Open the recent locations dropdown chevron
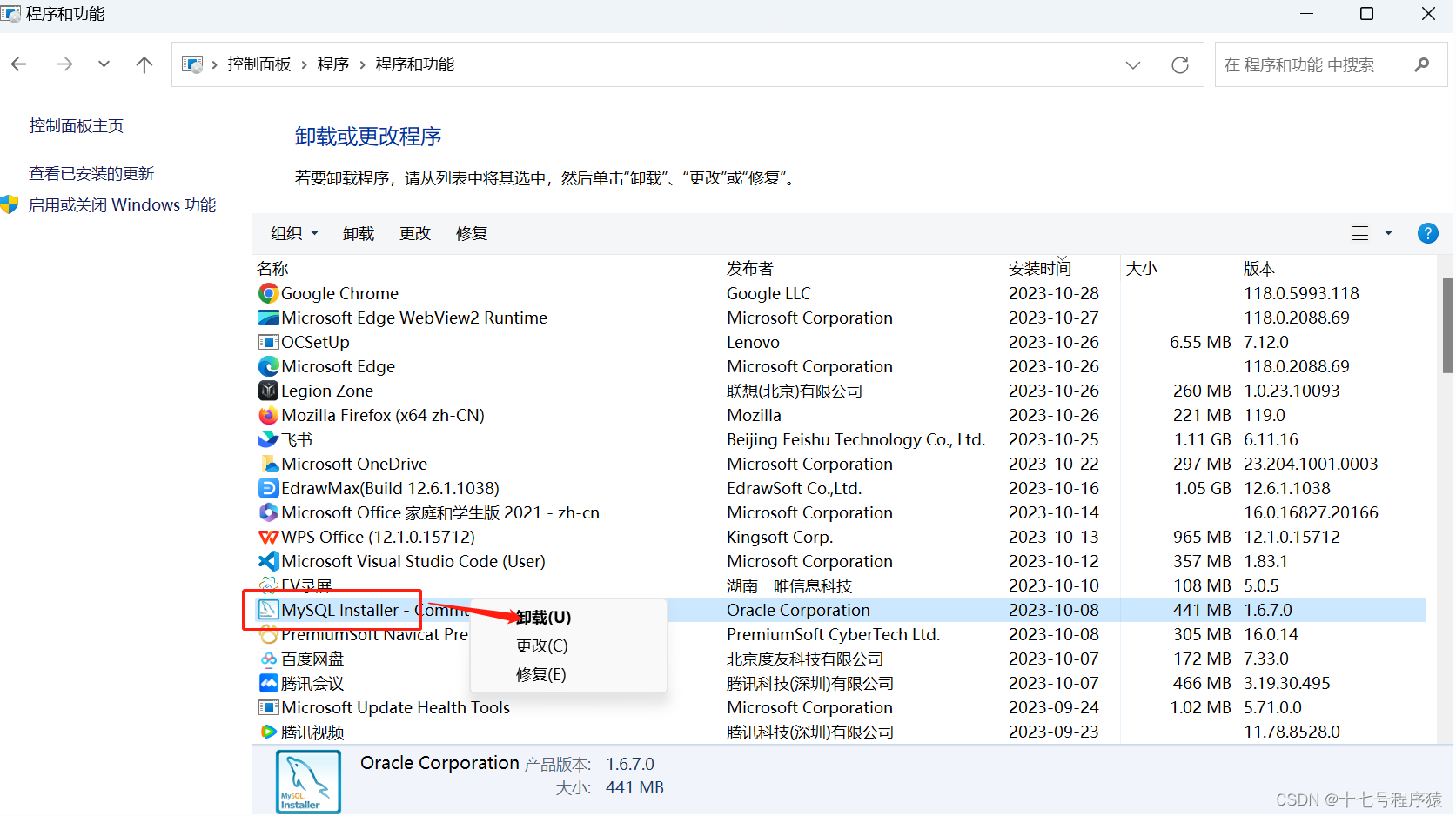 (x=104, y=64)
